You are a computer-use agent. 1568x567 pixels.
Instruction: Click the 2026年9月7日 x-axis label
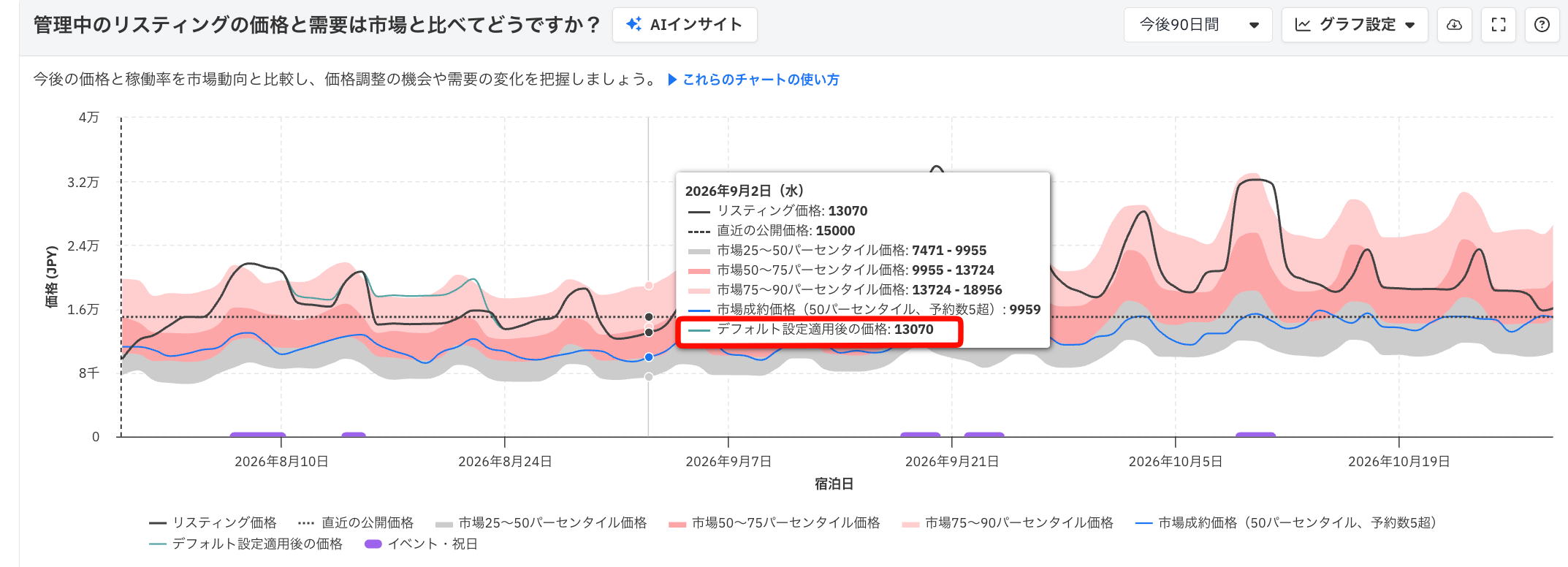728,462
